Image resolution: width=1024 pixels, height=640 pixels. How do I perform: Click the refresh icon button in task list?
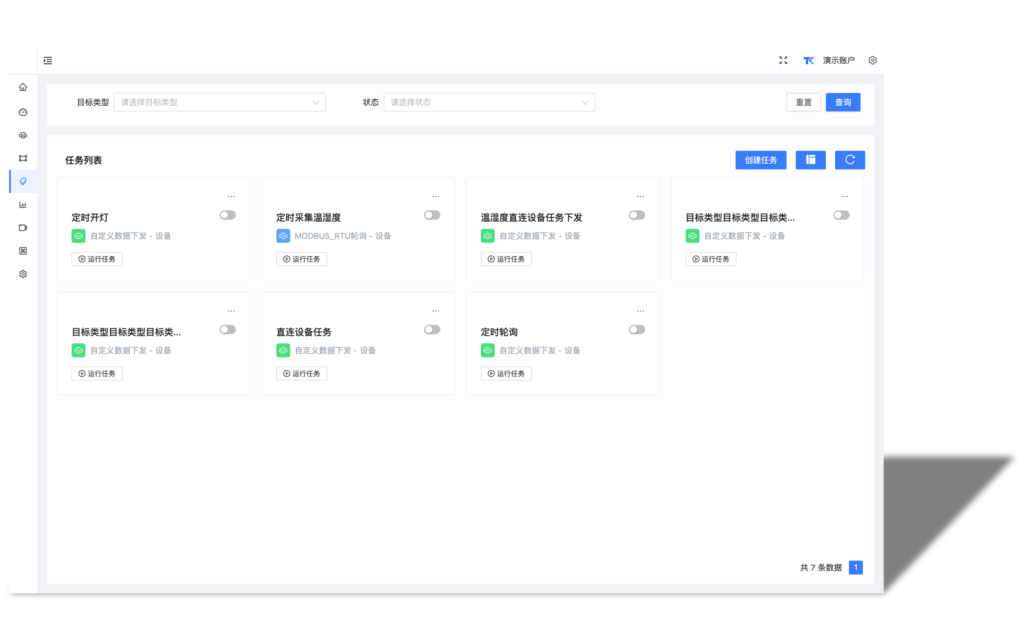pyautogui.click(x=849, y=160)
